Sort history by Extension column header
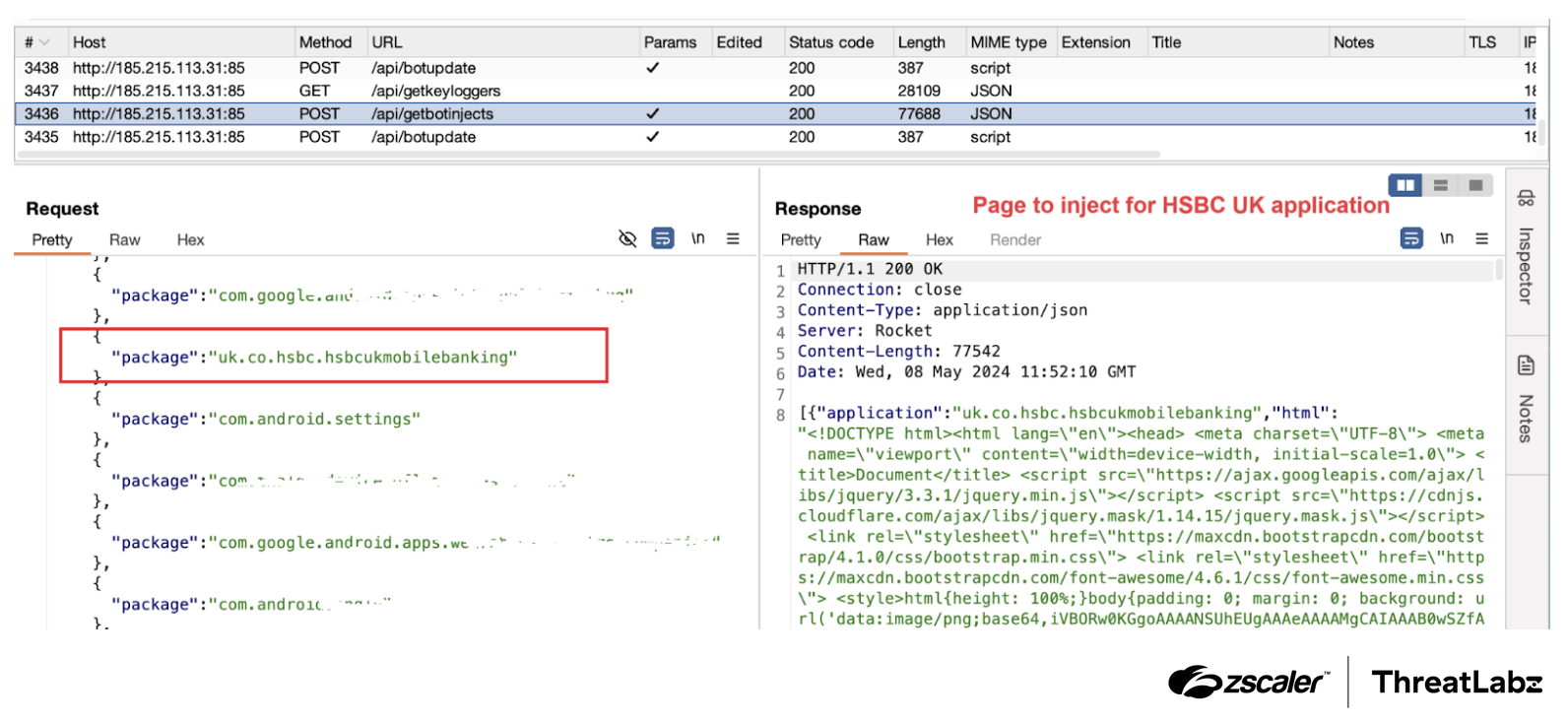 1101,42
